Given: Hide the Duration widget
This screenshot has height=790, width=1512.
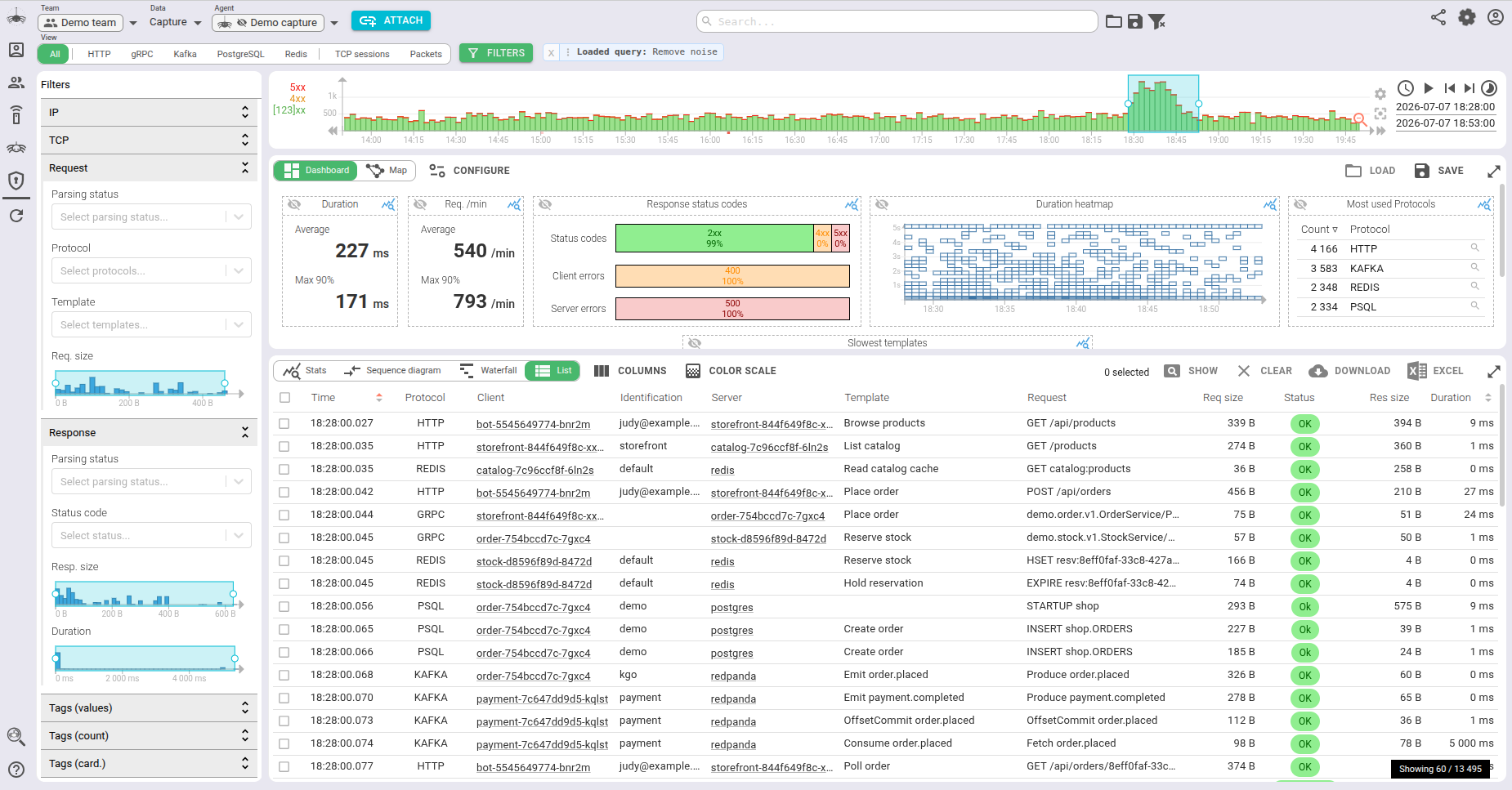Looking at the screenshot, I should 294,204.
